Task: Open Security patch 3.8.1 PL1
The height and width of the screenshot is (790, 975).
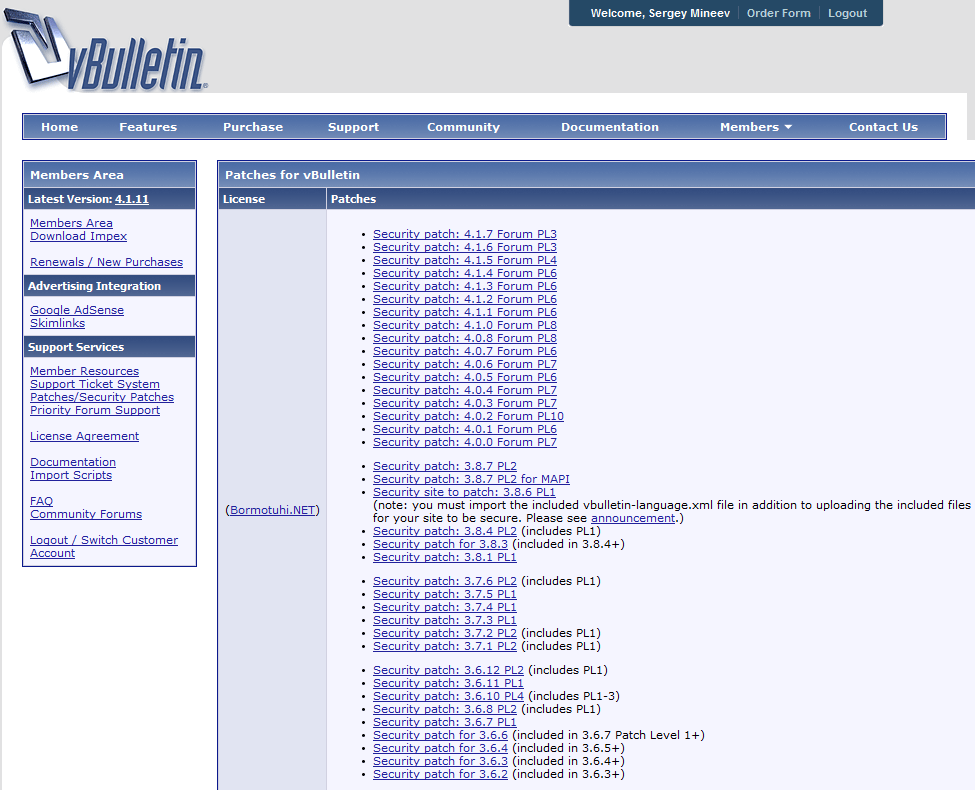Action: pyautogui.click(x=445, y=558)
